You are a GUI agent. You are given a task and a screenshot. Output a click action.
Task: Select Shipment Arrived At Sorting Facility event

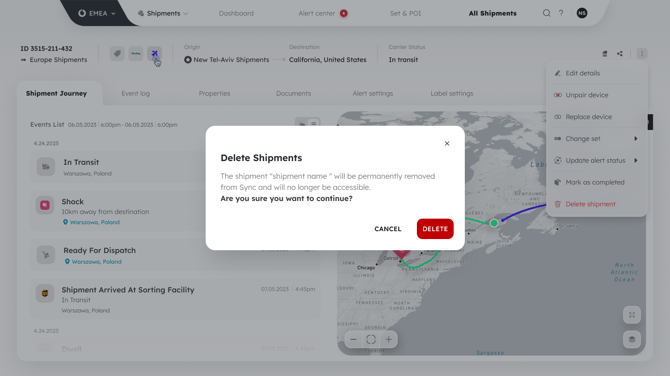175,299
